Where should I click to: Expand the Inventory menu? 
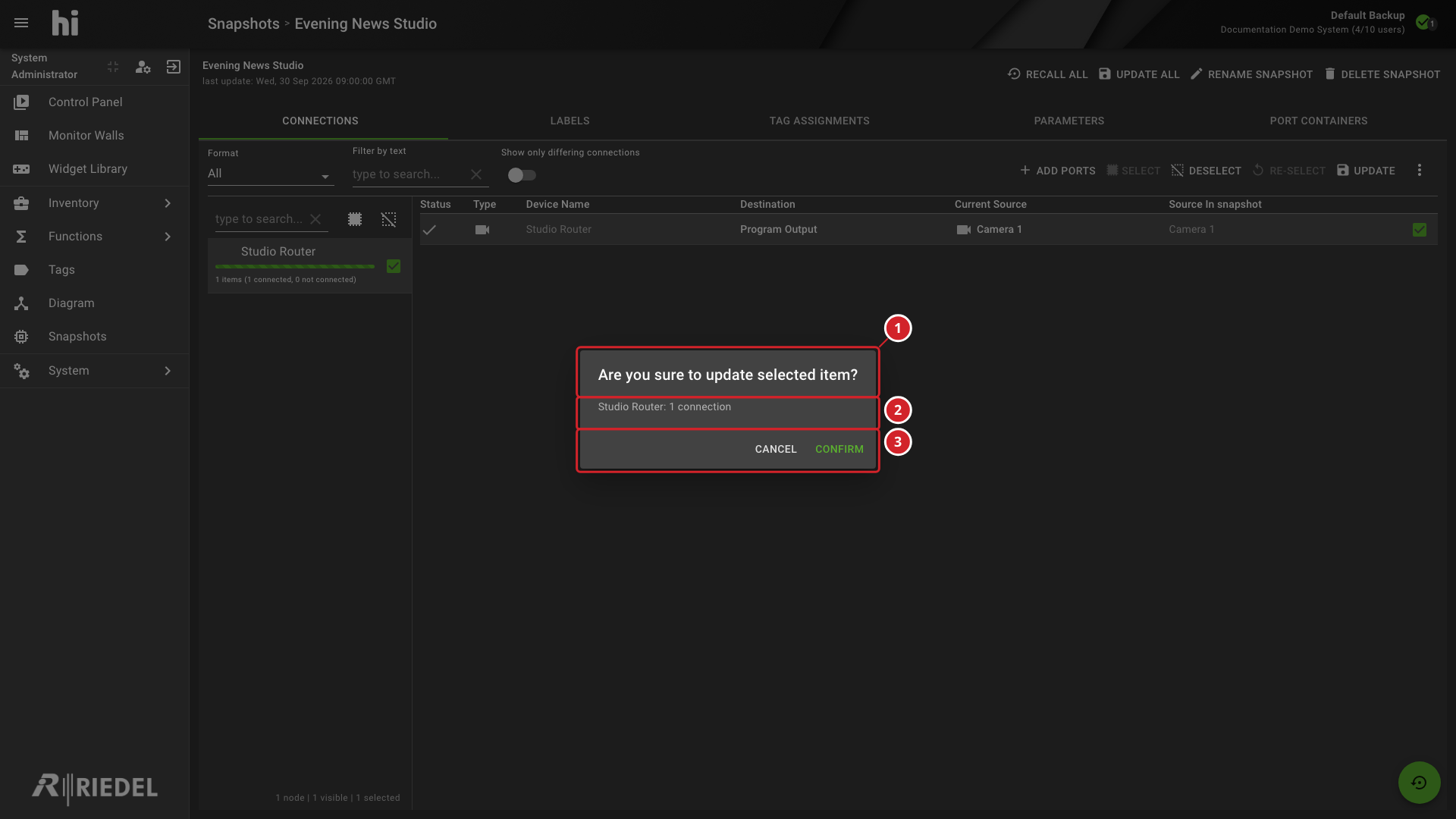[x=95, y=202]
